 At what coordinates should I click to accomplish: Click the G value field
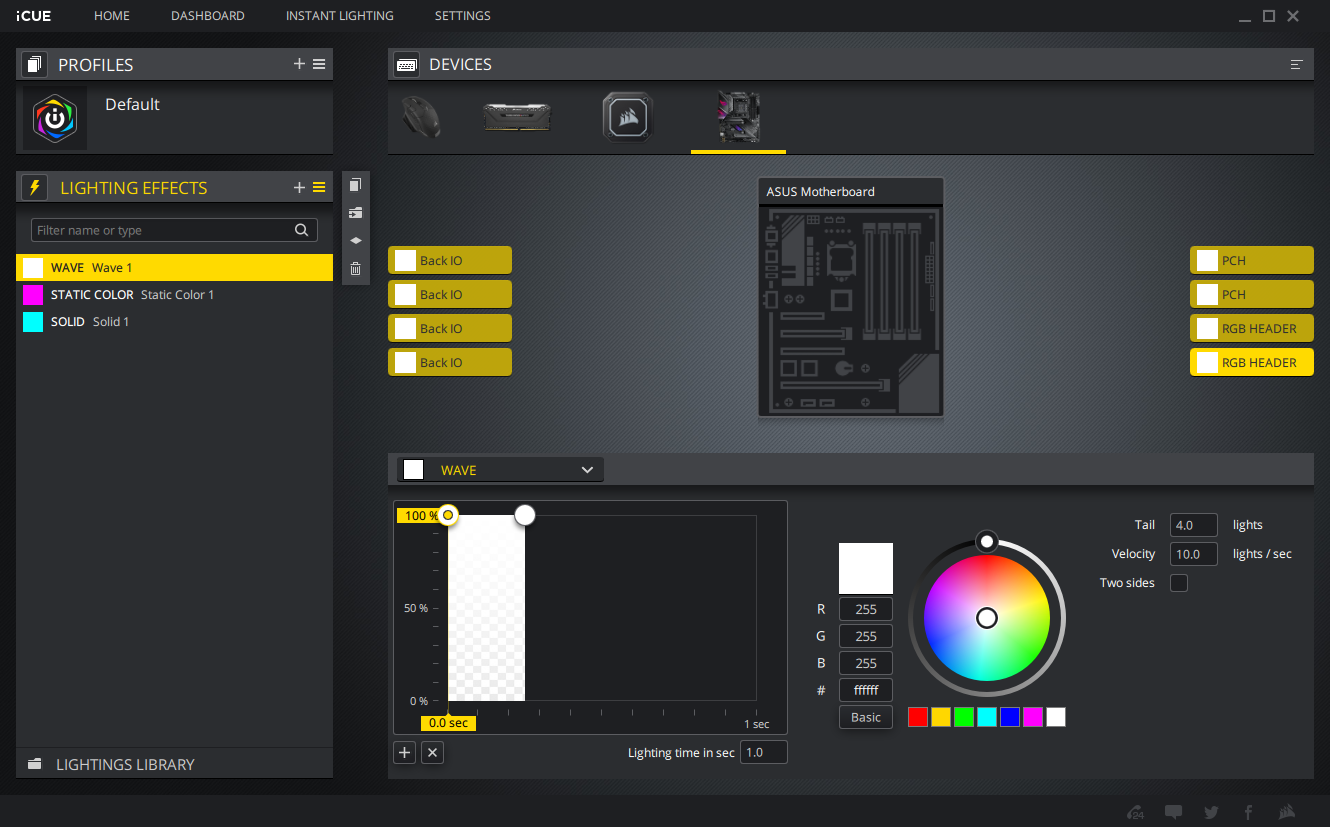(x=866, y=636)
